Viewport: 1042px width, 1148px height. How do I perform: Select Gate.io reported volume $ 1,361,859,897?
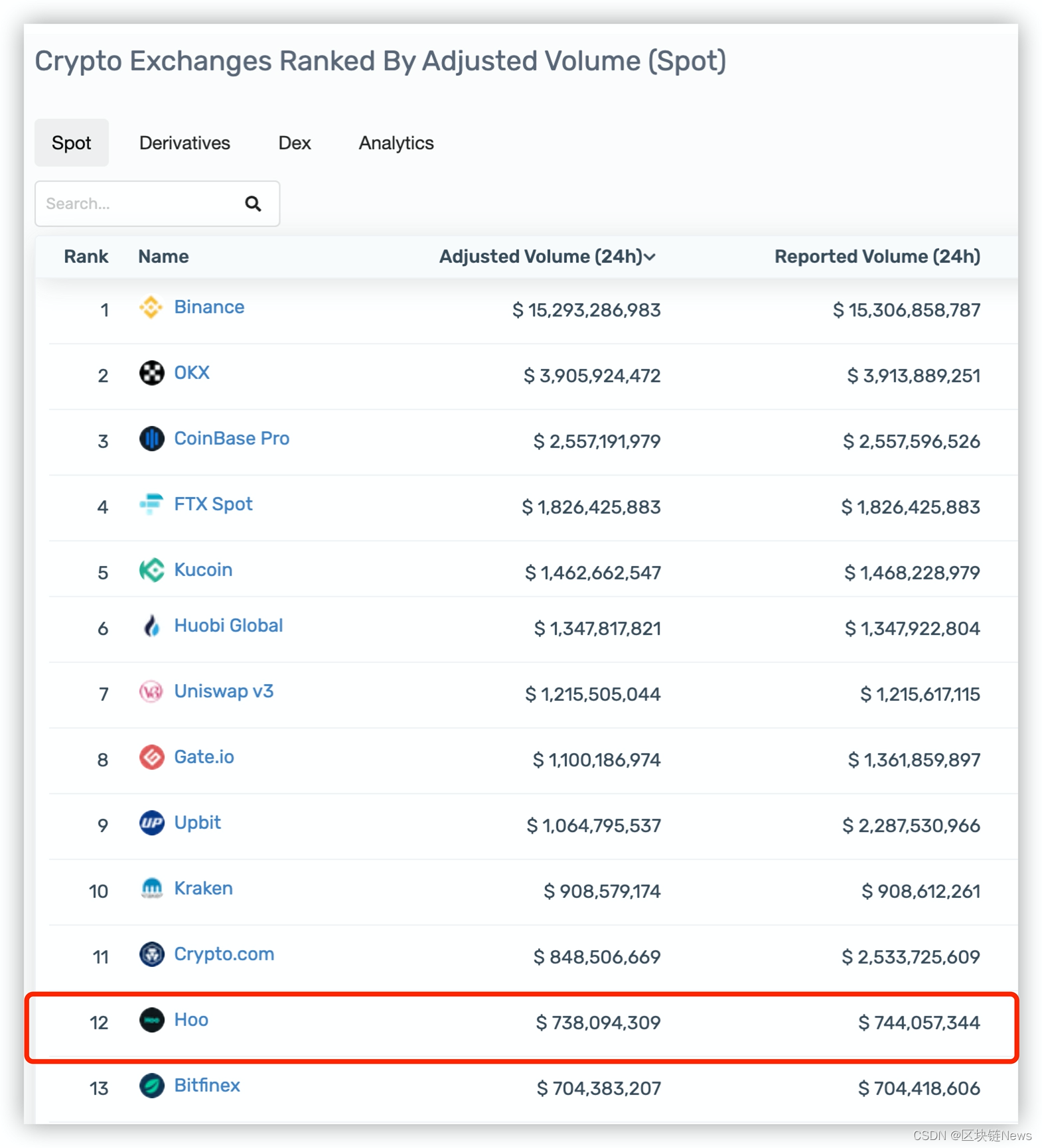pyautogui.click(x=914, y=760)
